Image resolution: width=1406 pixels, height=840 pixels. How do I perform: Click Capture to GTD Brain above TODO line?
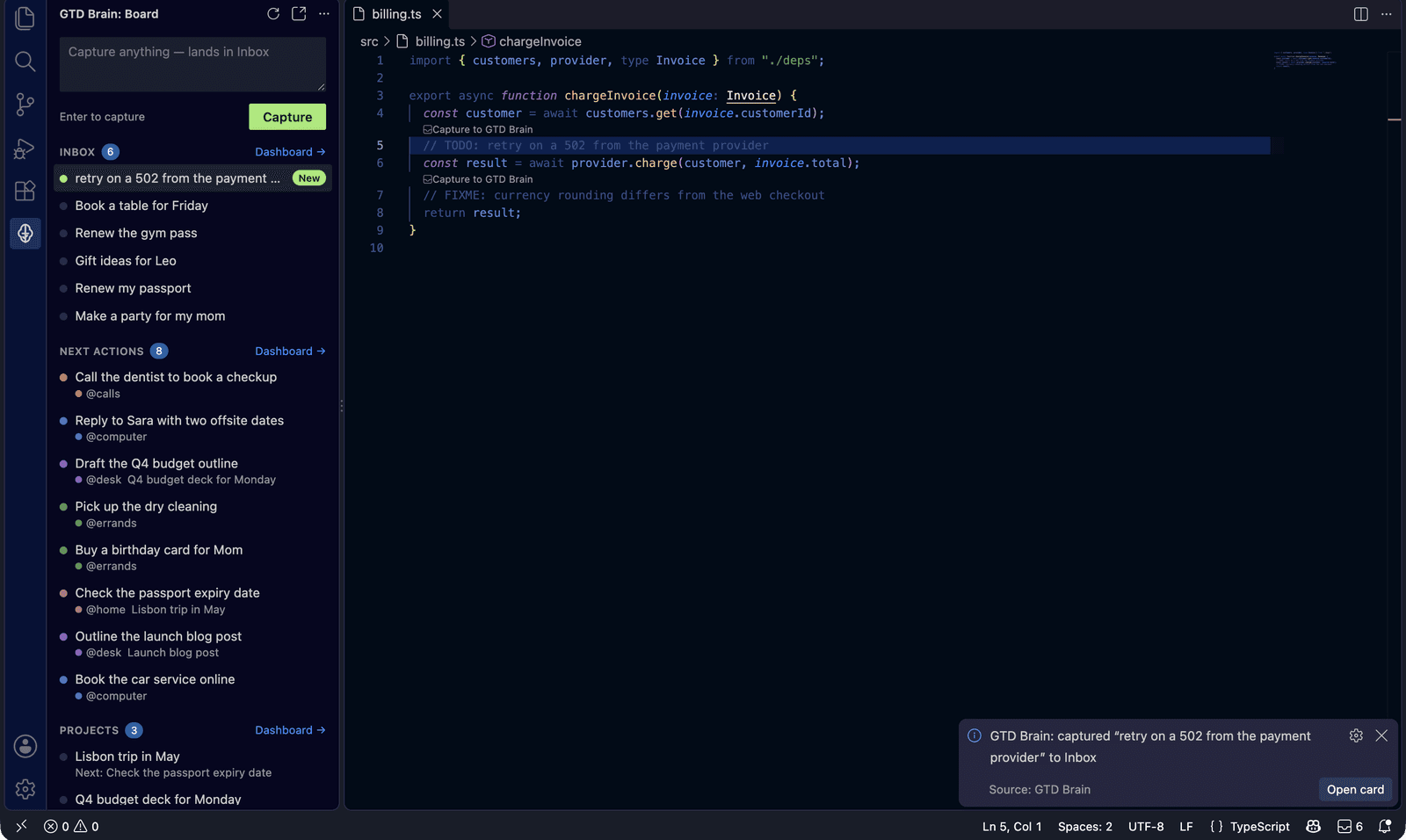coord(478,129)
